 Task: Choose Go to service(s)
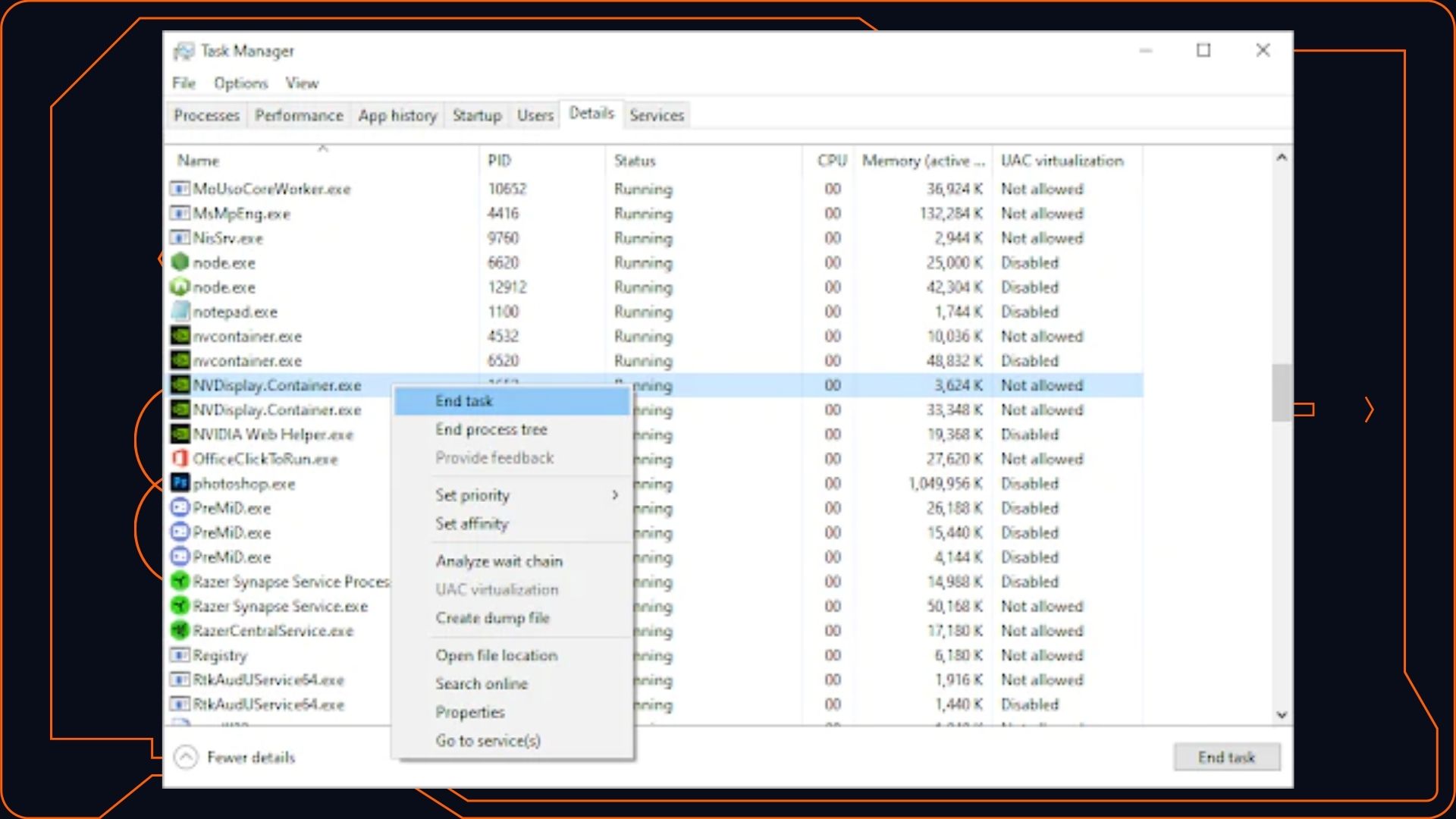pyautogui.click(x=513, y=741)
